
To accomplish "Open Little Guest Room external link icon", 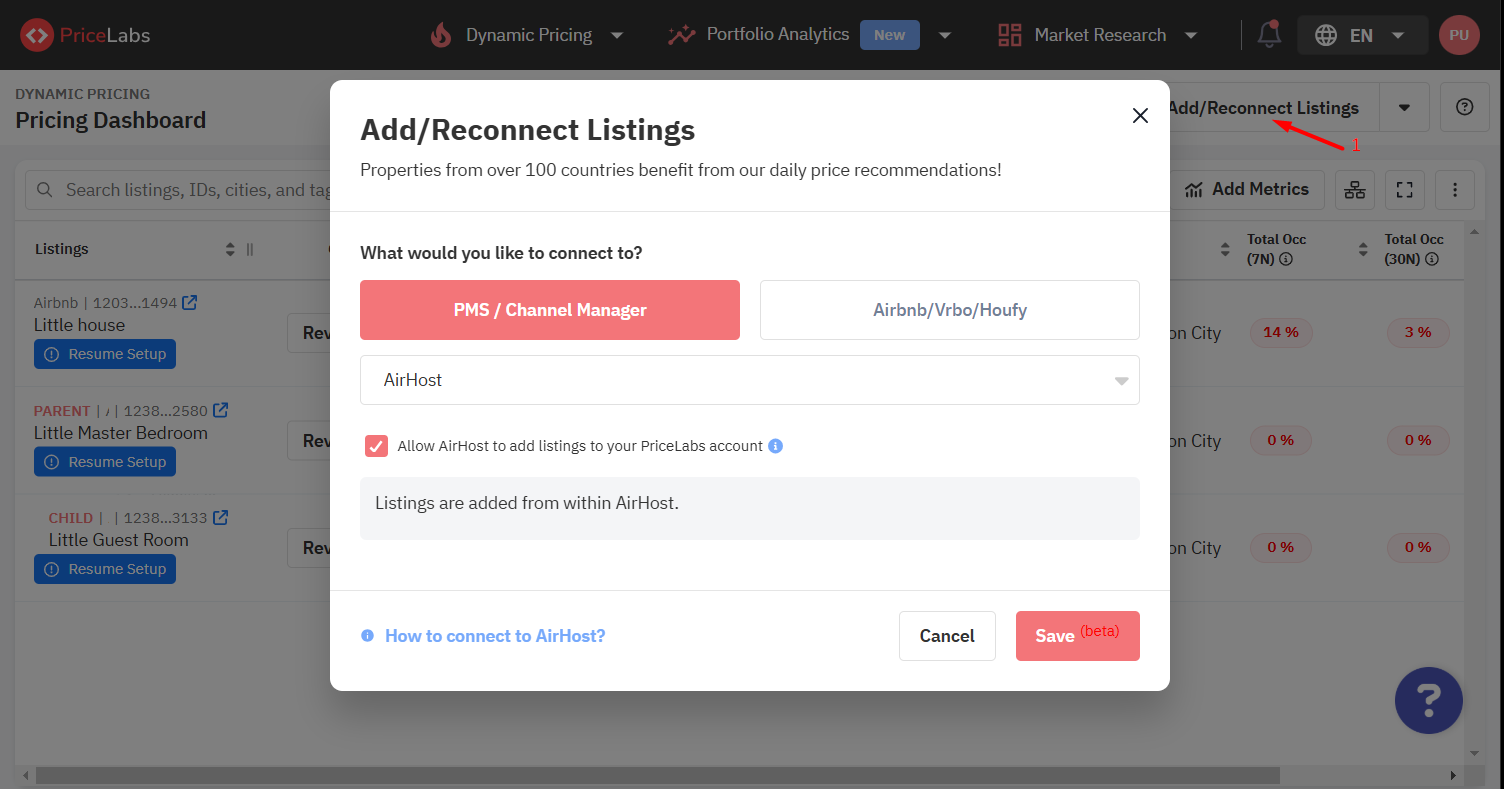I will (221, 518).
